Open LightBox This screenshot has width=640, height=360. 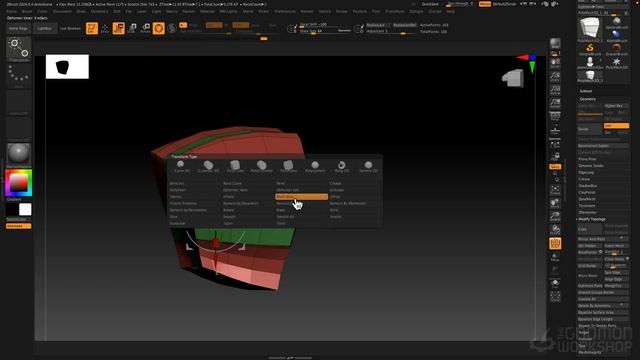[44, 29]
